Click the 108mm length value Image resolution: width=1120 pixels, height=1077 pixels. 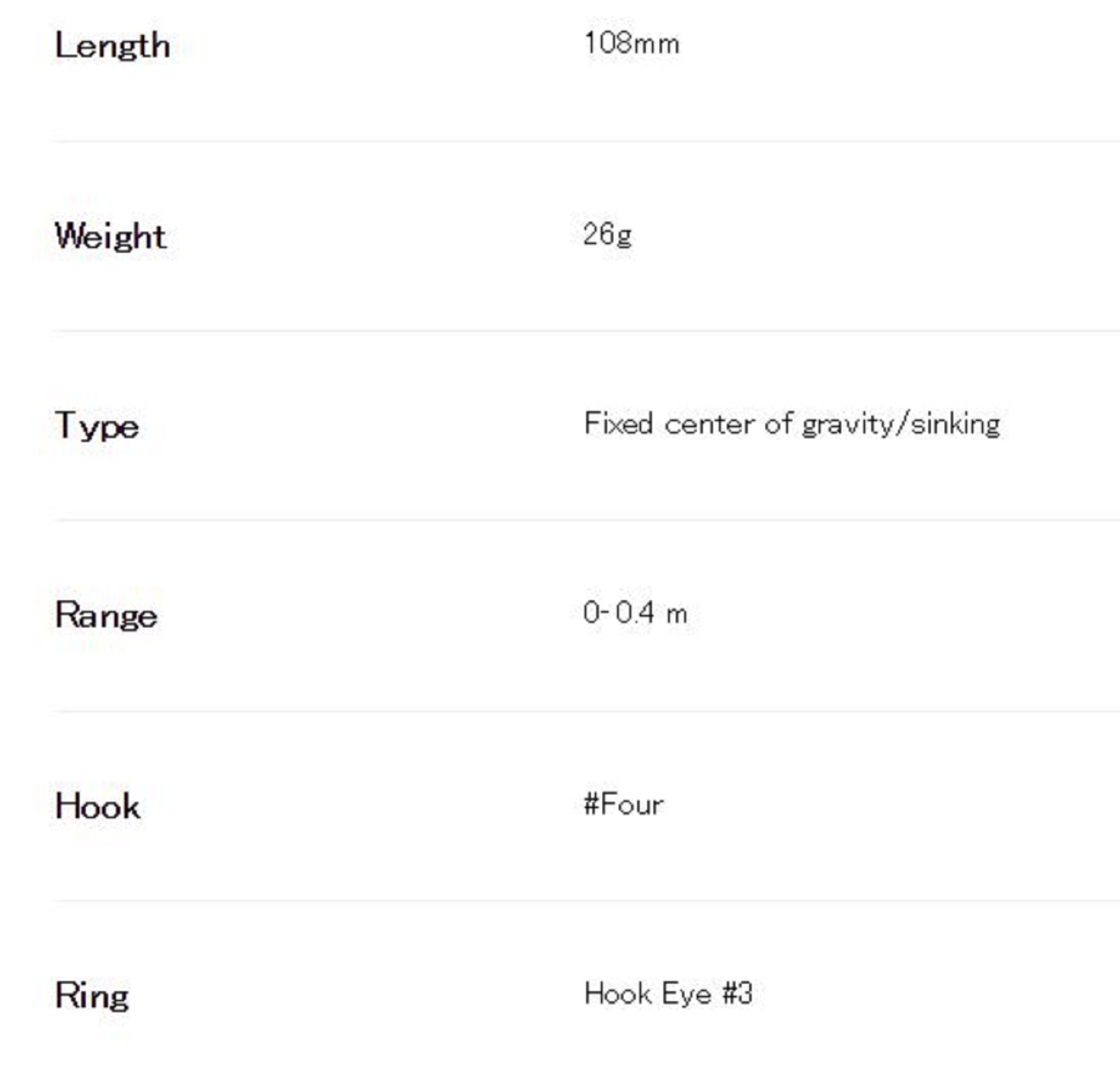(632, 44)
